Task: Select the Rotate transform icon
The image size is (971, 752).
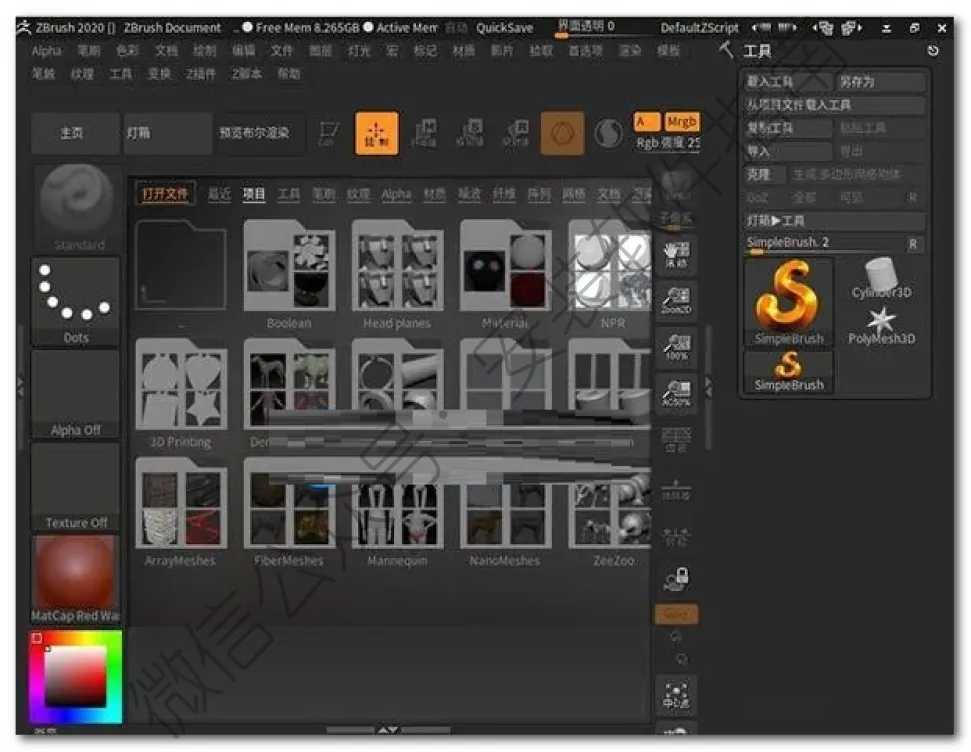Action: coord(516,133)
